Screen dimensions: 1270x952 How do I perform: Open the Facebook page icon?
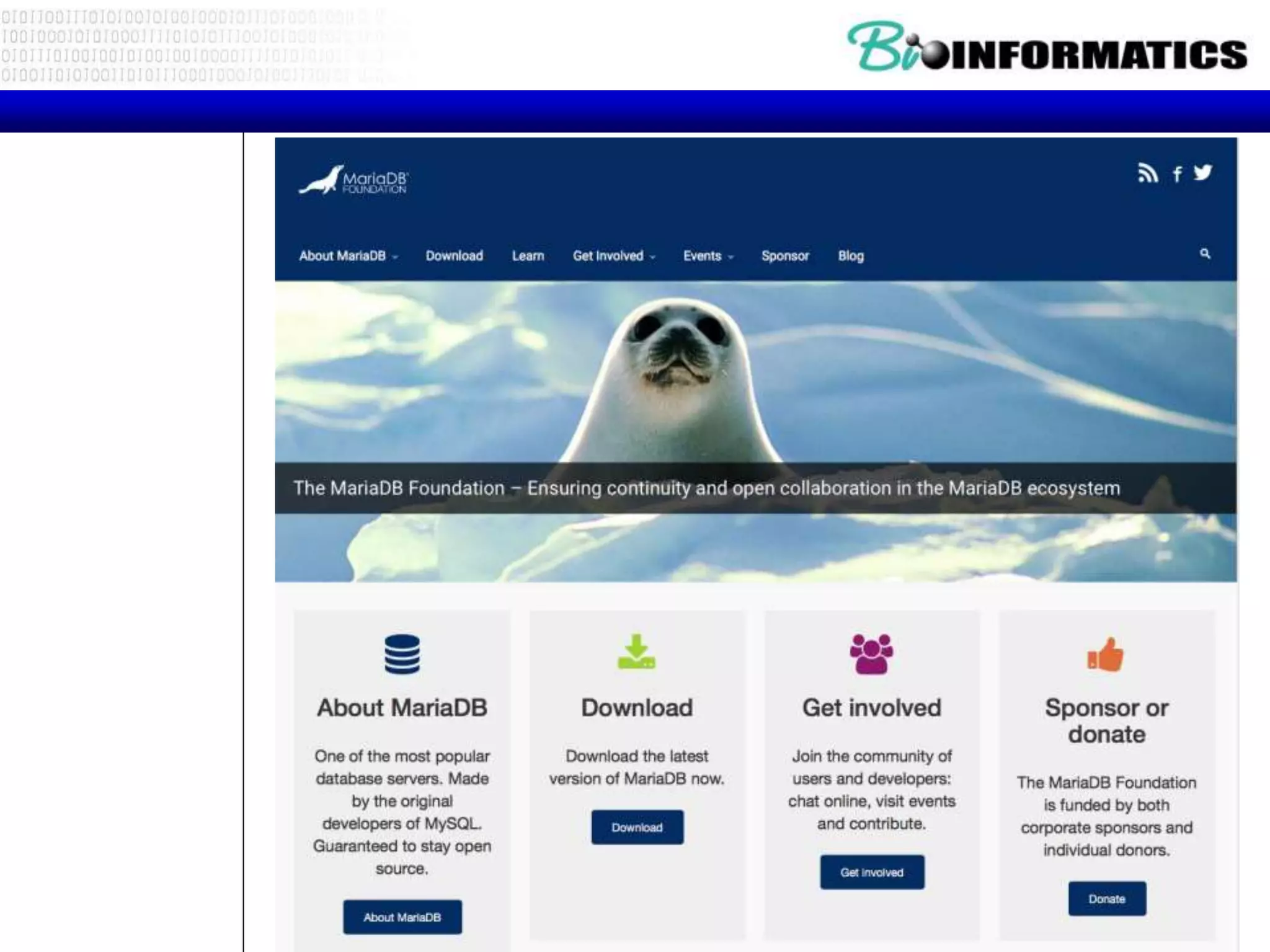pyautogui.click(x=1176, y=174)
